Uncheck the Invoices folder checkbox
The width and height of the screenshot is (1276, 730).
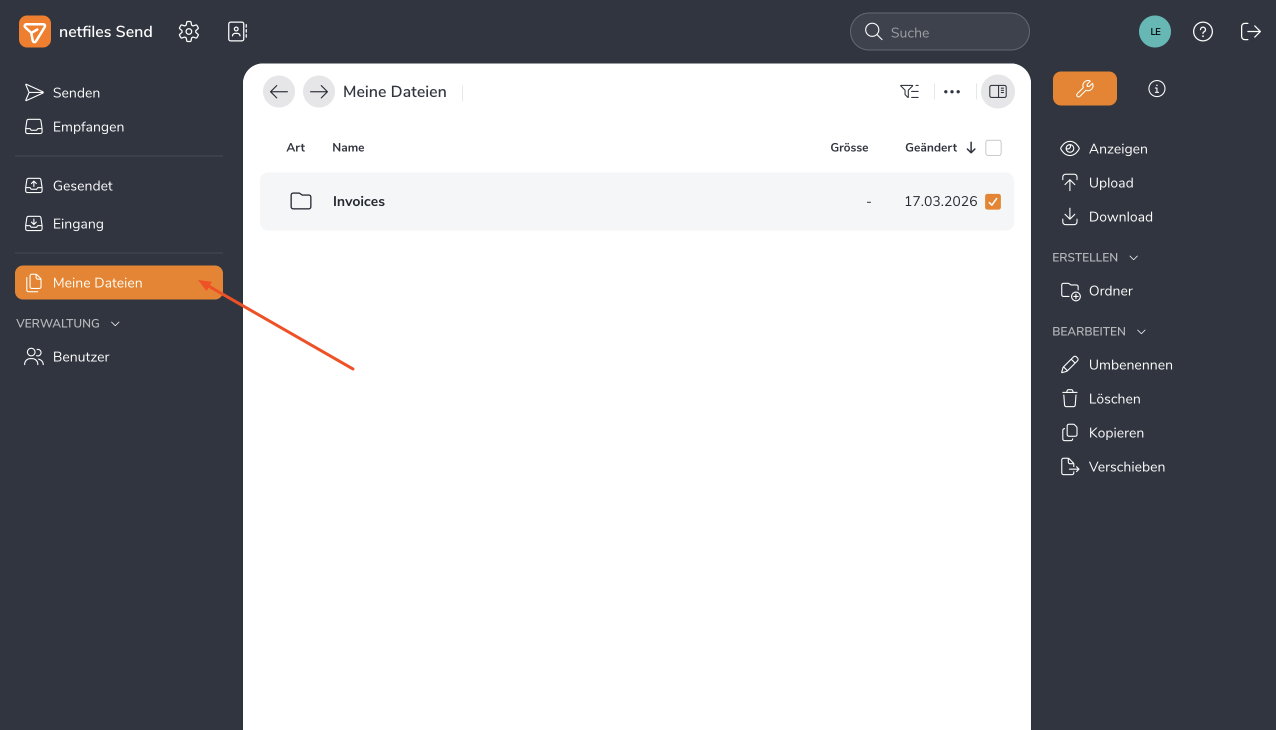click(x=993, y=202)
